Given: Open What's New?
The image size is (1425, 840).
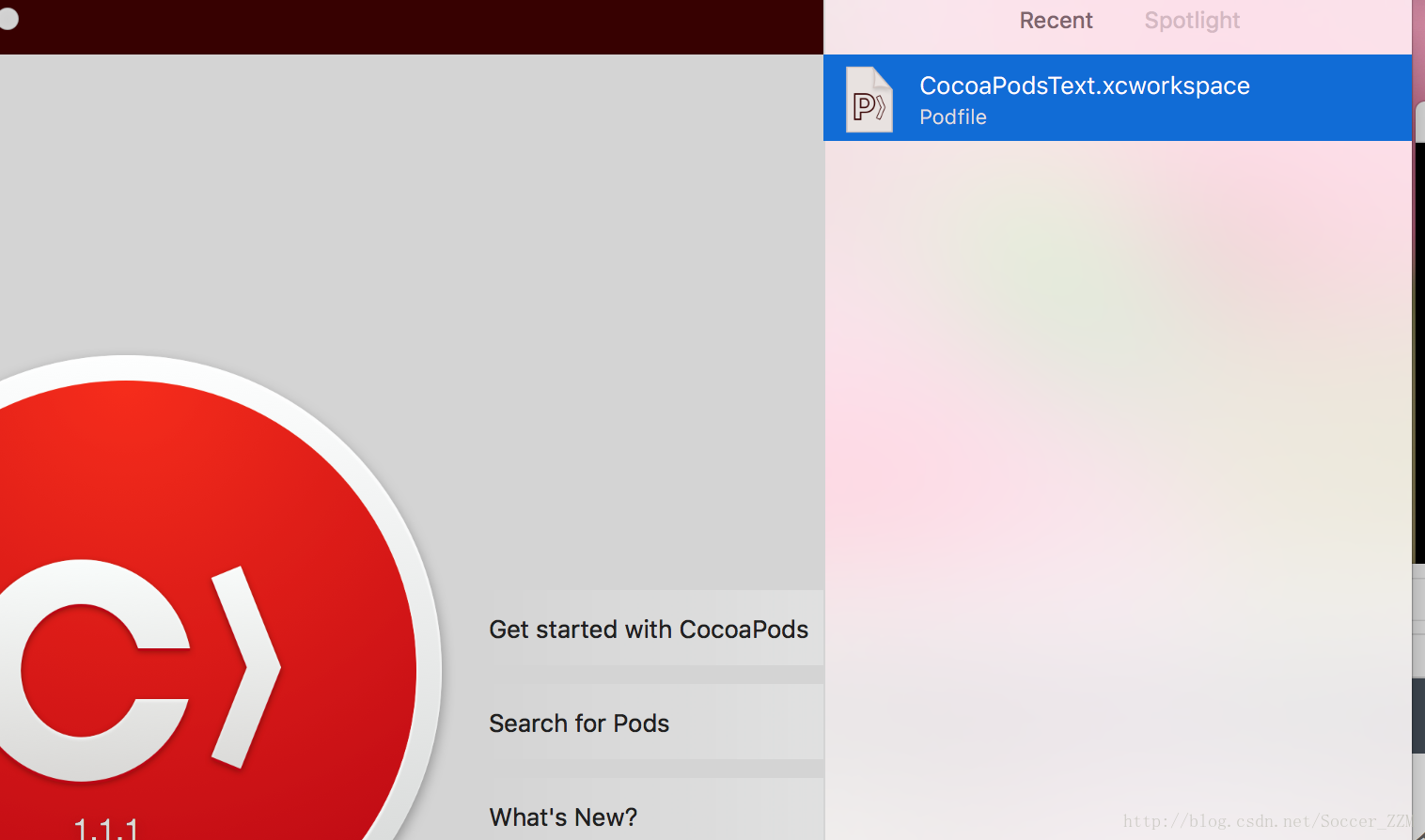Looking at the screenshot, I should point(655,810).
